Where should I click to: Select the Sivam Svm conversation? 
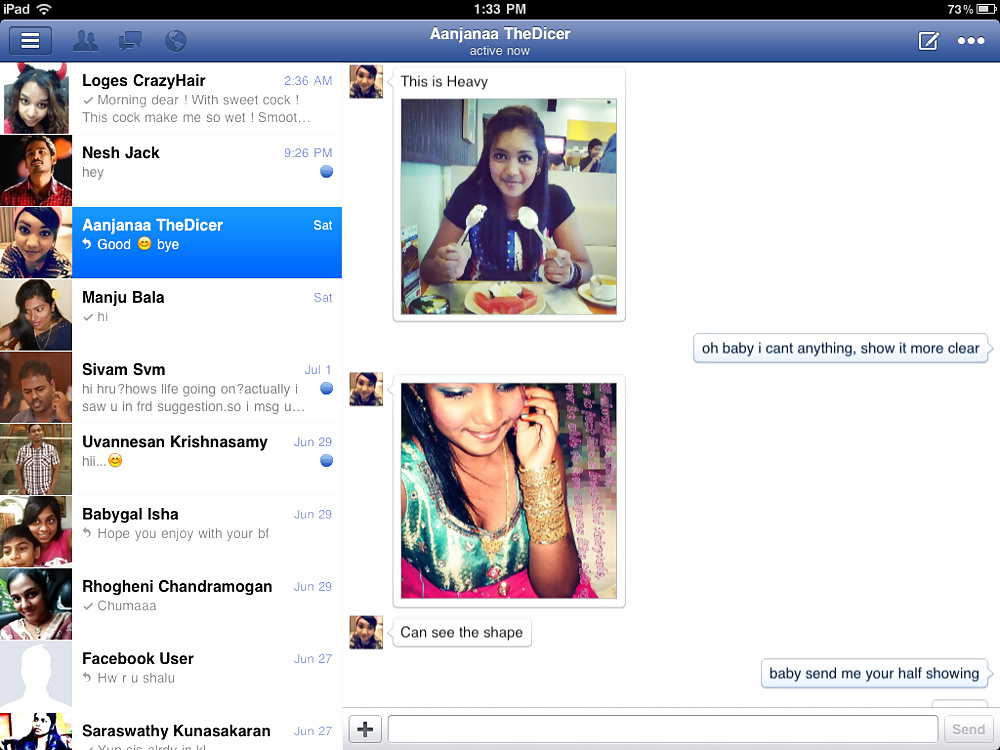[x=206, y=387]
